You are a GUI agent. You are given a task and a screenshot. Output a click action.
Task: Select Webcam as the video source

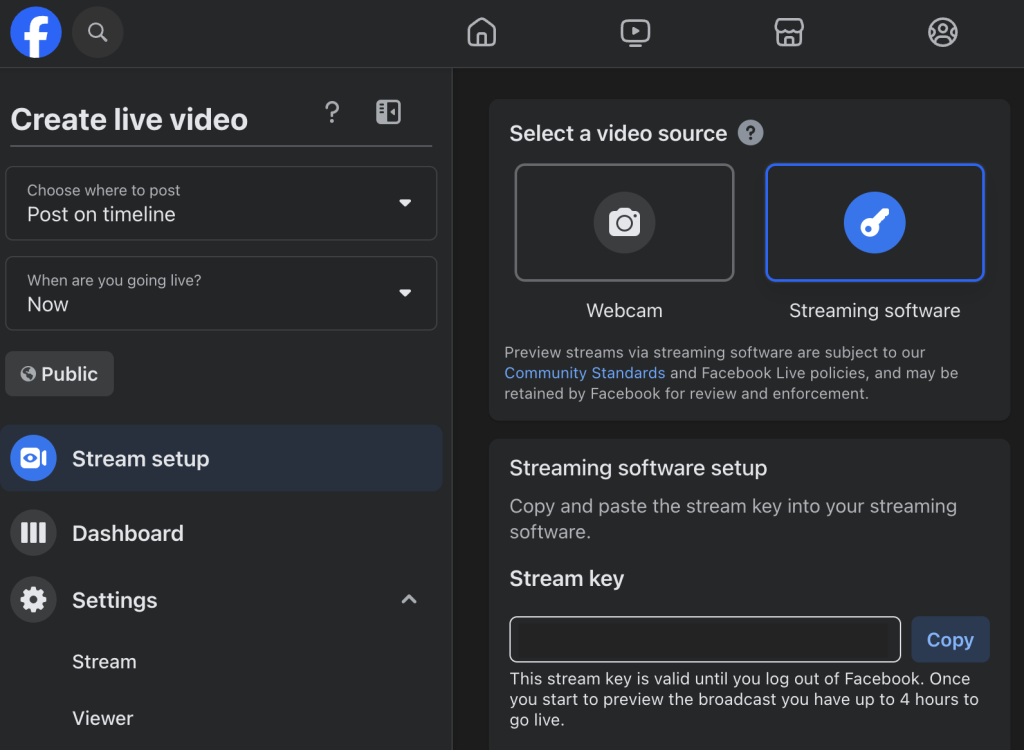(x=624, y=222)
